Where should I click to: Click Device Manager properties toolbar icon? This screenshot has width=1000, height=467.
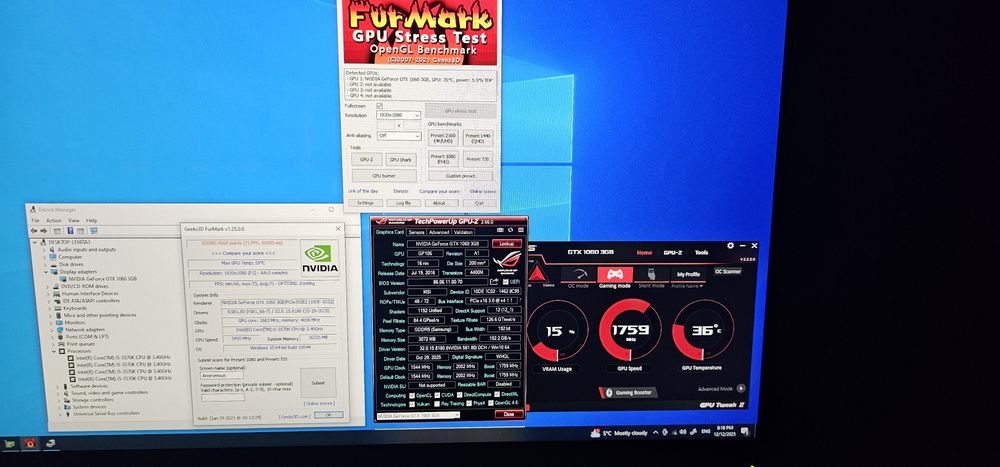(57, 231)
